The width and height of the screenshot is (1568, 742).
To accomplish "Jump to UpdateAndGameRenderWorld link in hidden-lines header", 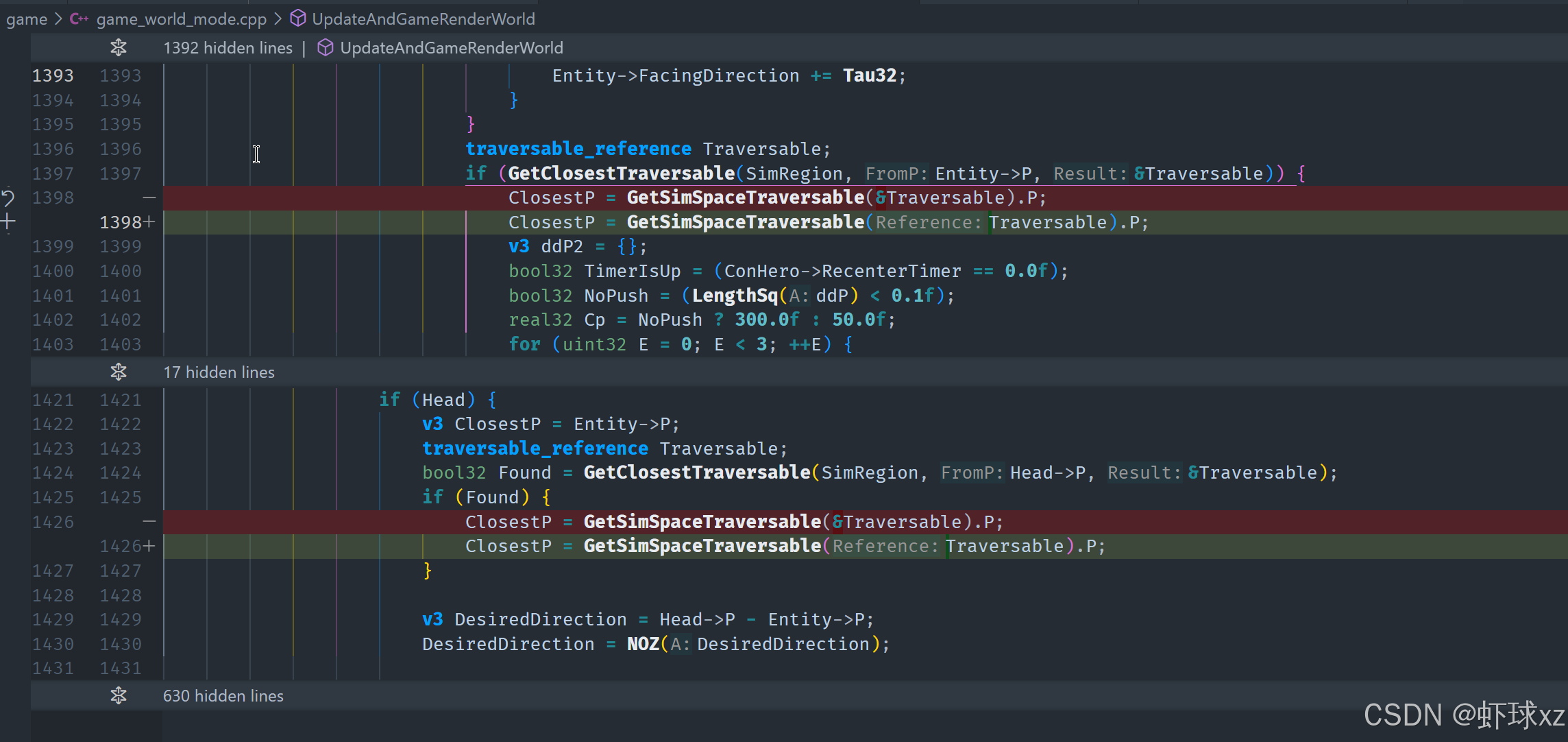I will [x=451, y=48].
